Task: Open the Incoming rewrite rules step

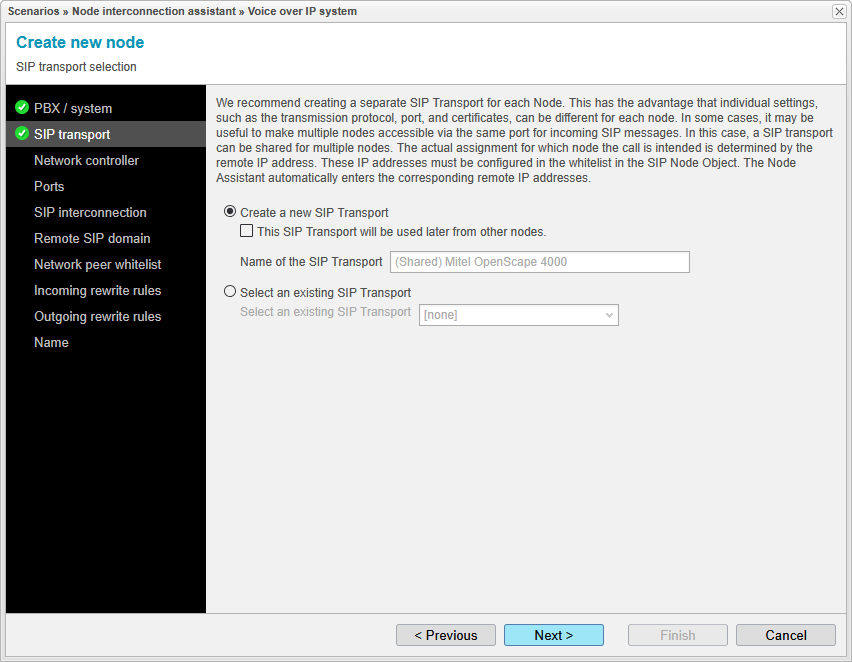Action: [x=97, y=290]
